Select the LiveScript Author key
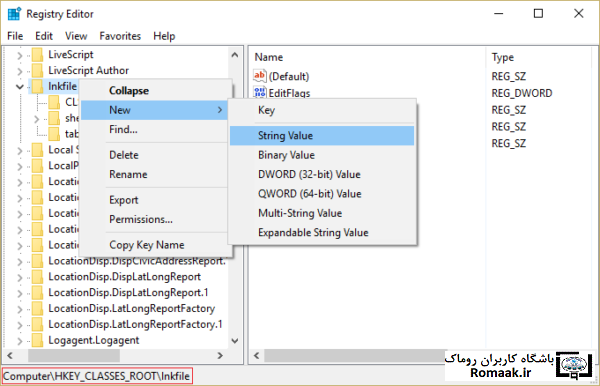The image size is (600, 386). coord(88,71)
